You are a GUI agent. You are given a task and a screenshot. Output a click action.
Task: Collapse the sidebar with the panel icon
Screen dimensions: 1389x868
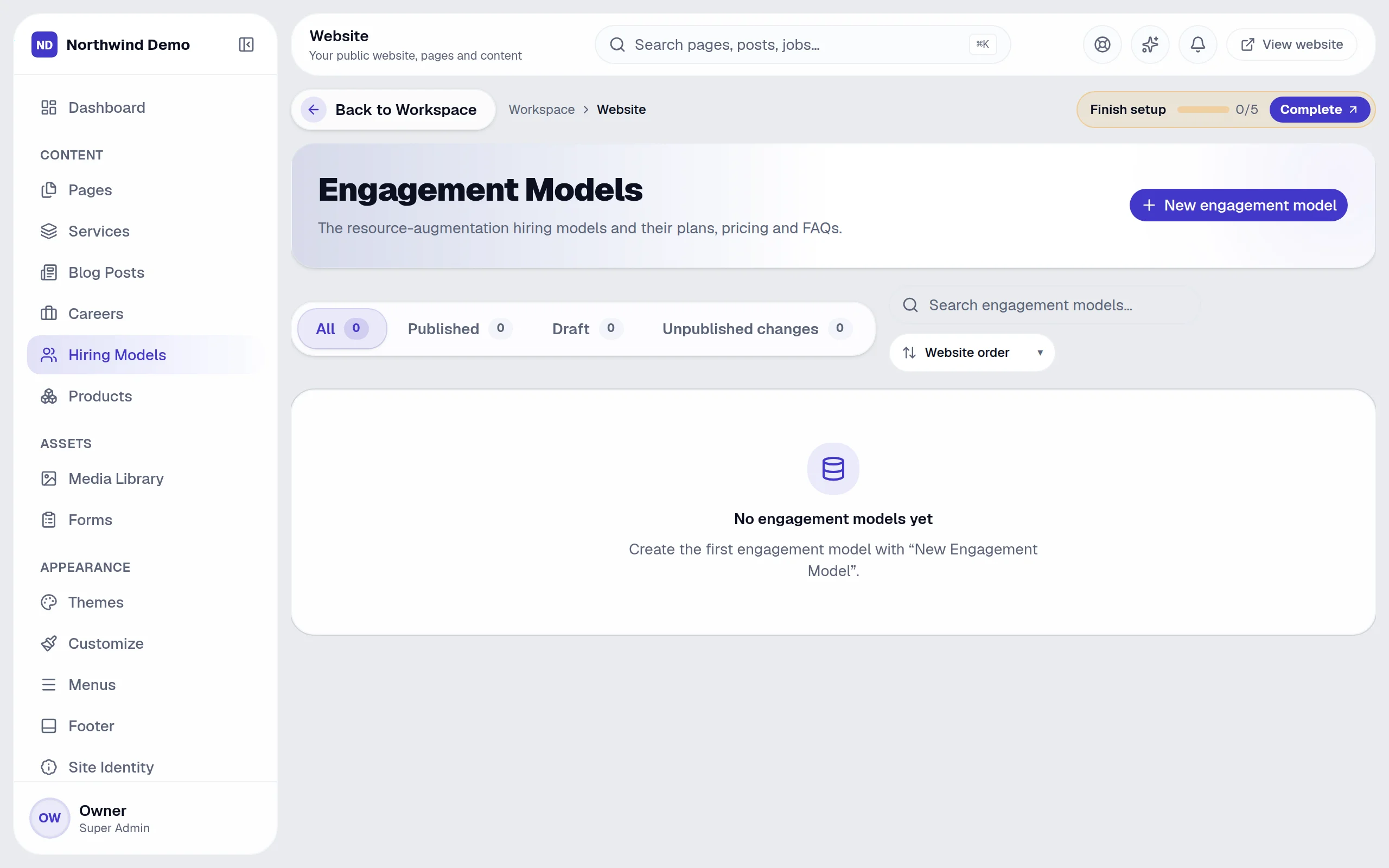coord(246,45)
